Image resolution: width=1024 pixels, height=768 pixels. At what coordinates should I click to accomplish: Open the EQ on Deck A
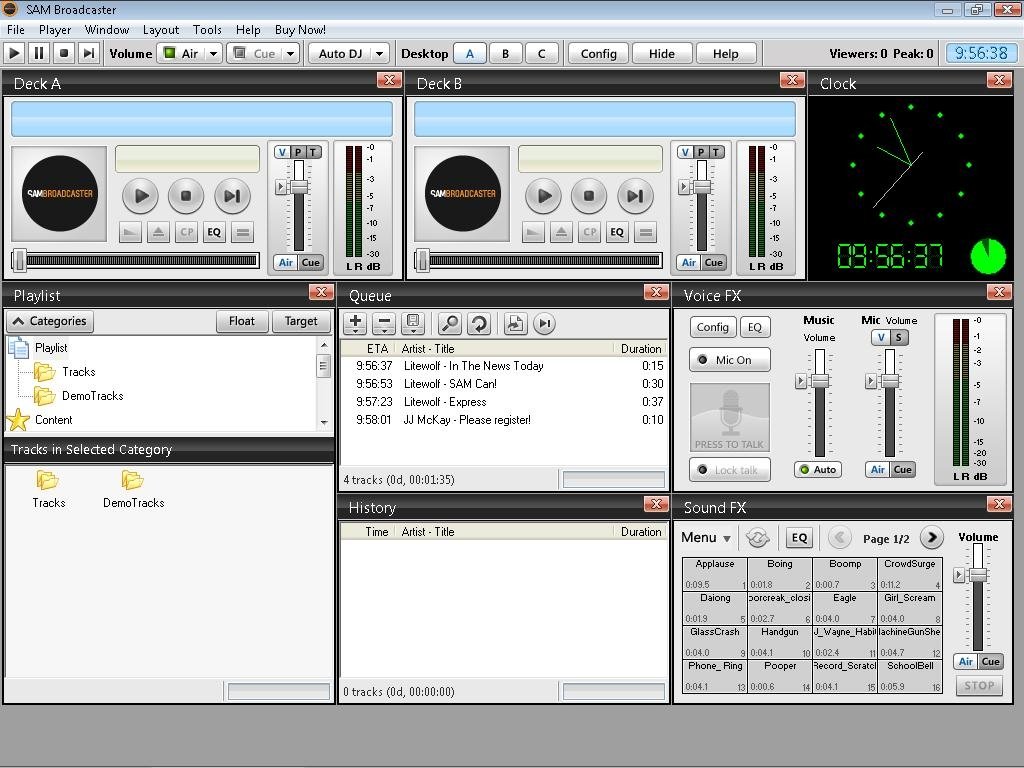[214, 232]
